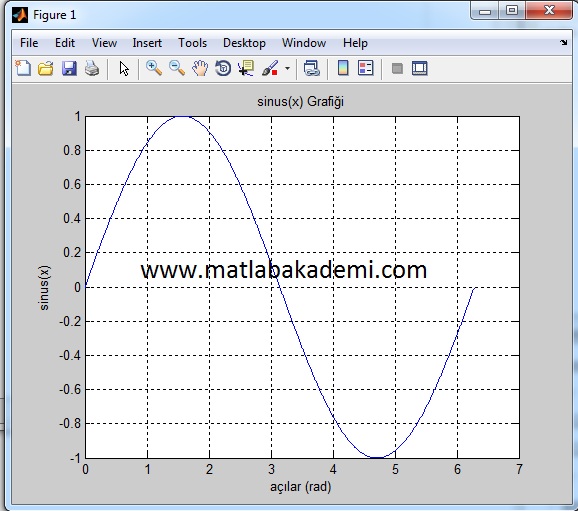This screenshot has height=511, width=578.
Task: Open the Tools menu
Action: tap(192, 43)
